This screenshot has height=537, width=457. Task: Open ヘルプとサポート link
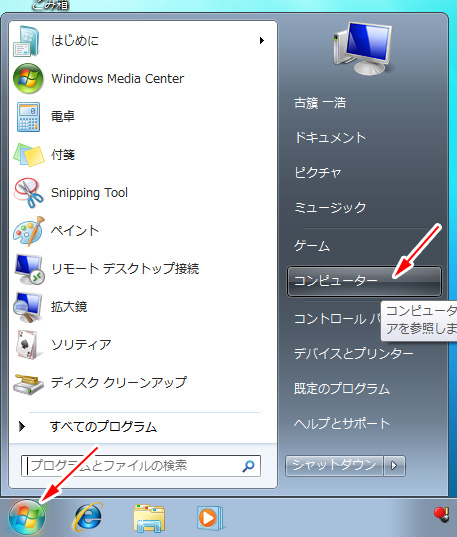point(342,424)
